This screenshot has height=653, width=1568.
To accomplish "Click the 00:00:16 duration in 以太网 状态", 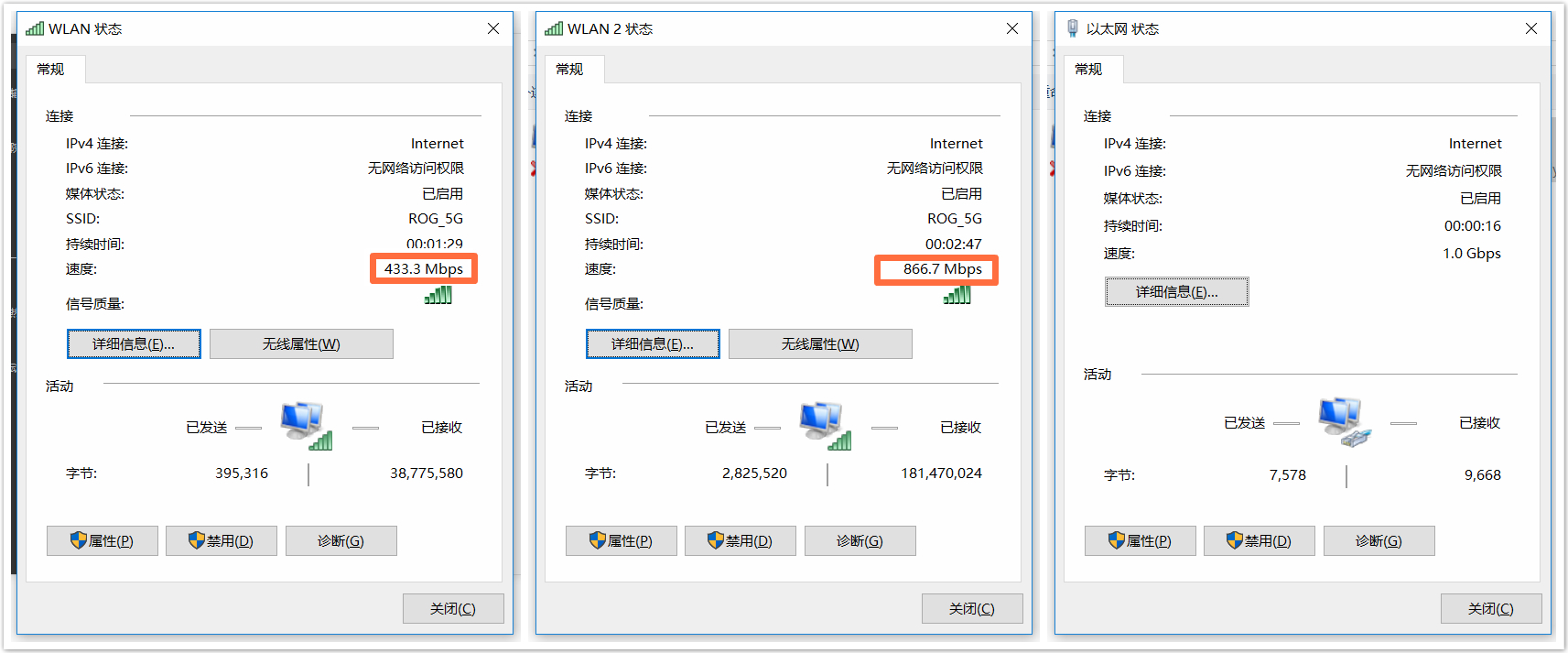I will point(1473,226).
